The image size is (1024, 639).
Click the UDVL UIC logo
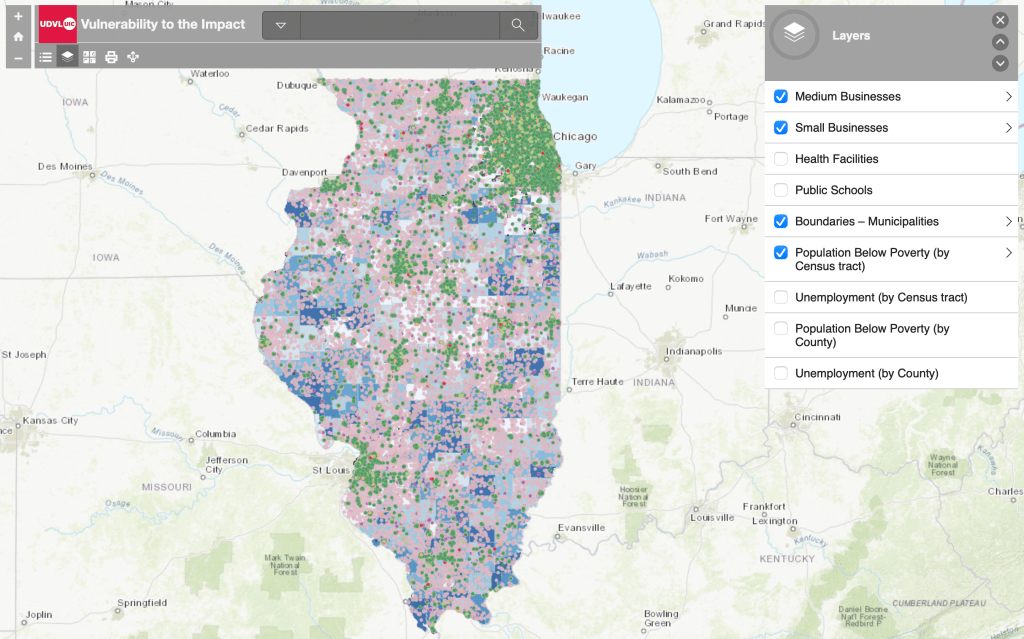[57, 25]
